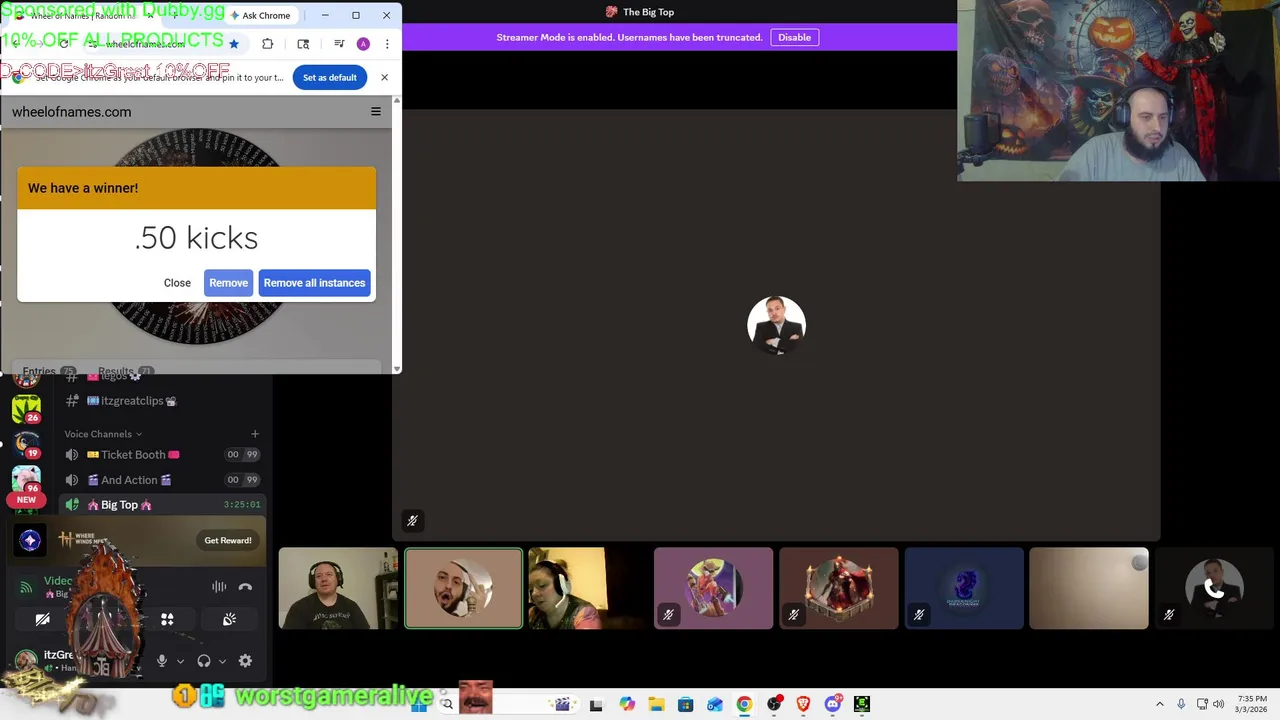1280x720 pixels.
Task: Select the beige video participant tile
Action: [1089, 588]
